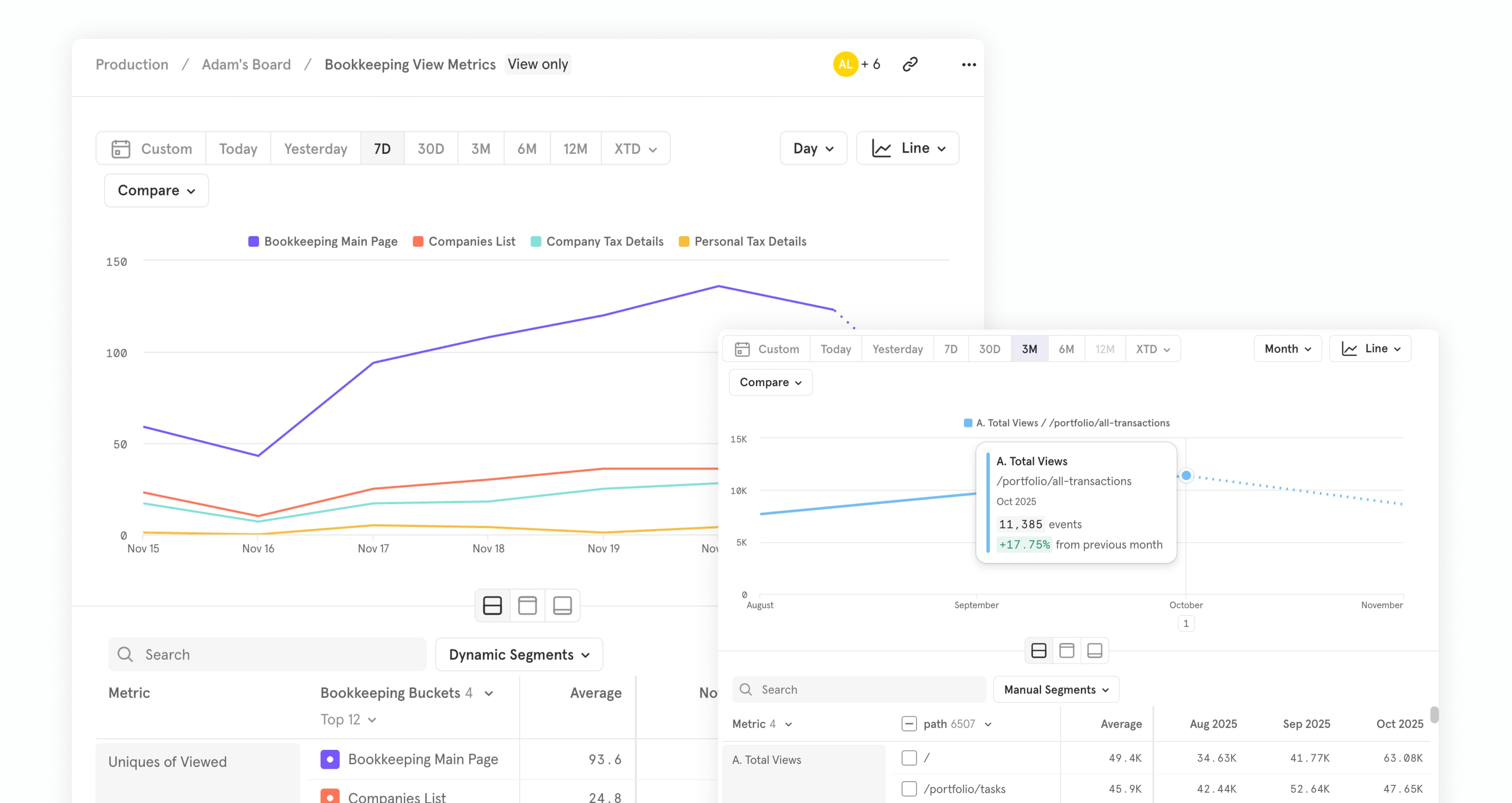The image size is (1512, 803).
Task: Navigate to Adam's Board breadcrumb link
Action: coord(246,65)
